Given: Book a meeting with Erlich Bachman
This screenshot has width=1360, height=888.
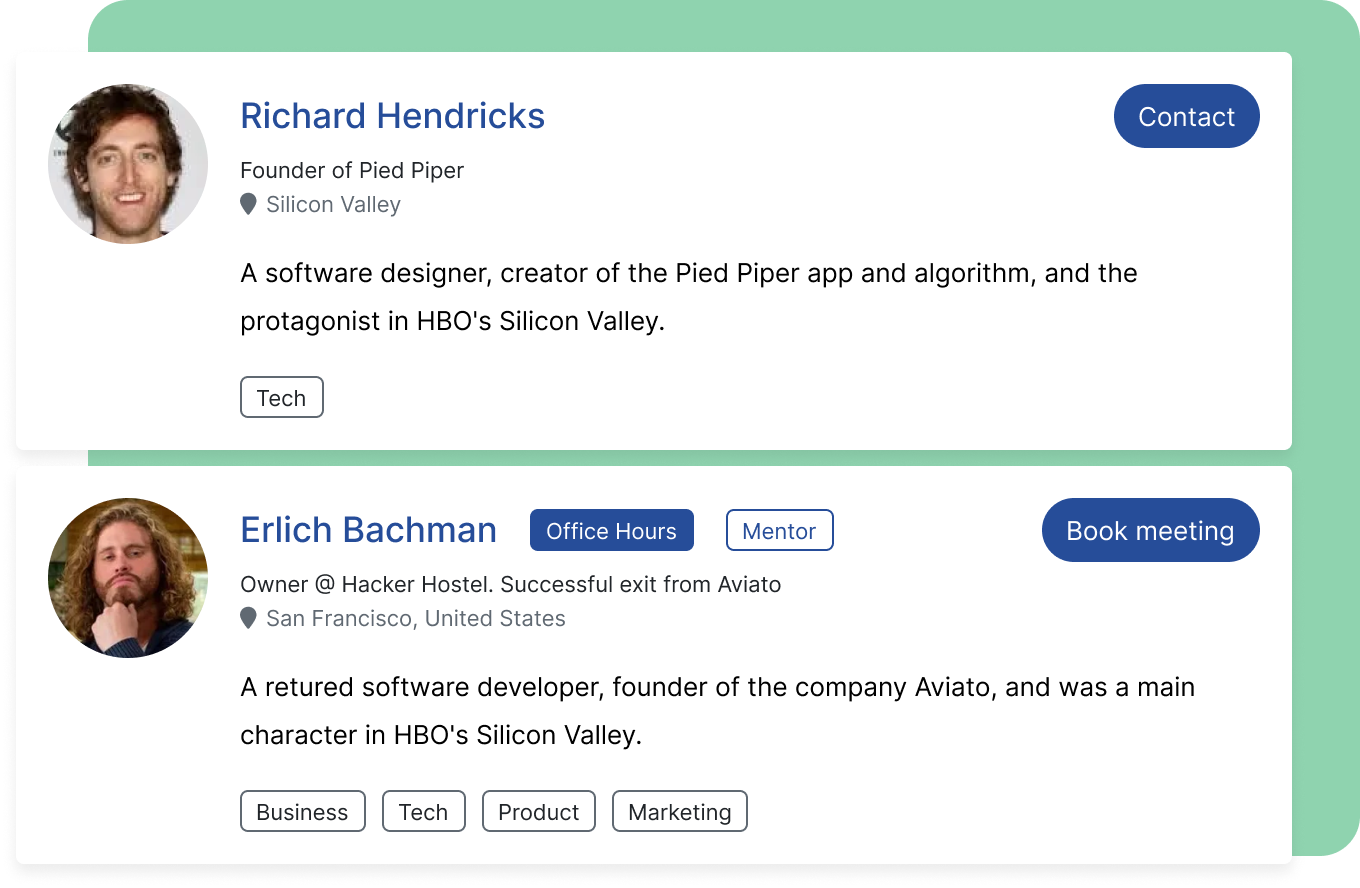Looking at the screenshot, I should click(1150, 530).
